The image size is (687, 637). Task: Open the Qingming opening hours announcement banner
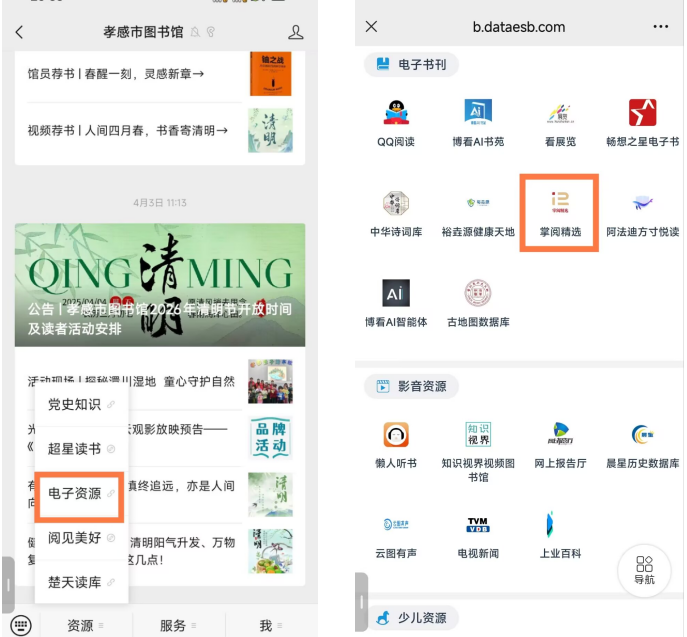(160, 285)
